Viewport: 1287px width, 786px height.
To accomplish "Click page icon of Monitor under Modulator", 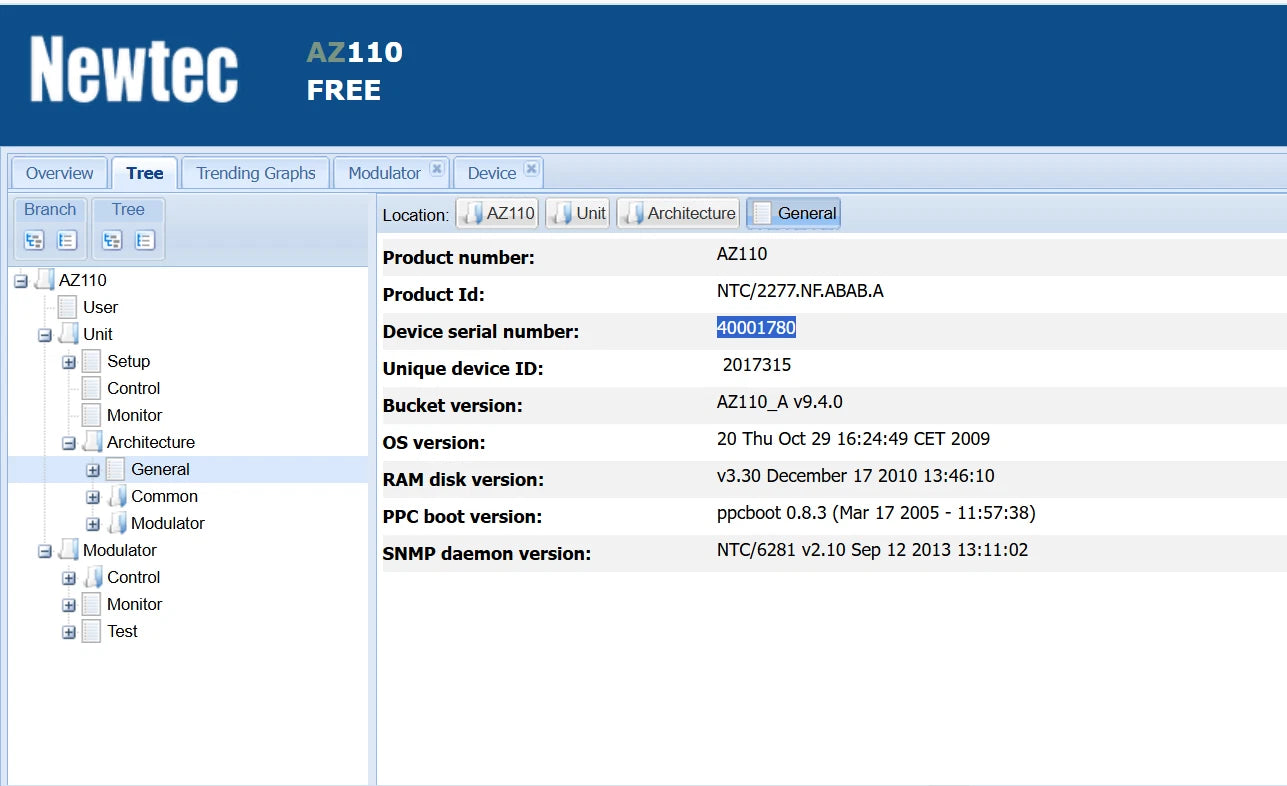I will (x=91, y=604).
